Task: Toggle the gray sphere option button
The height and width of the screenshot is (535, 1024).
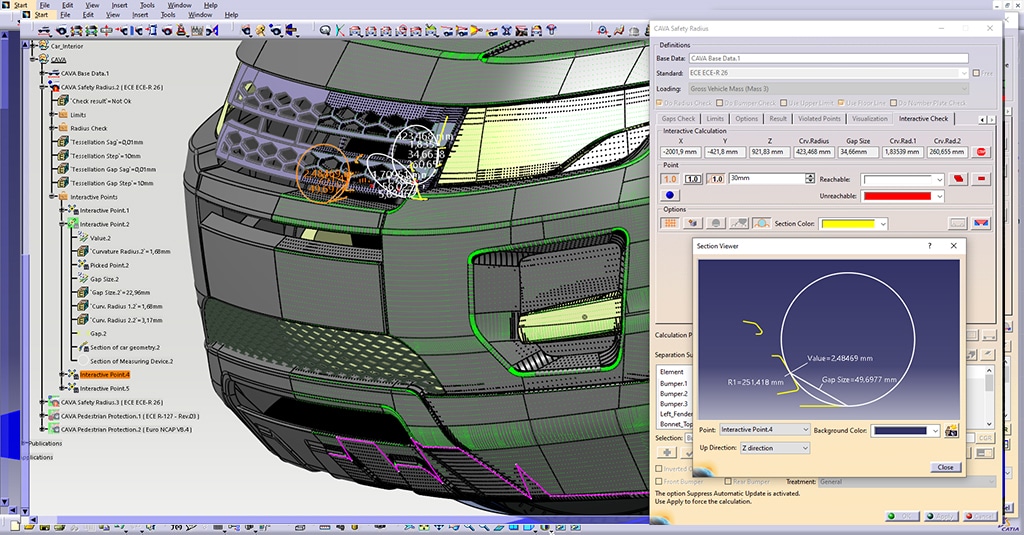Action: click(x=716, y=223)
